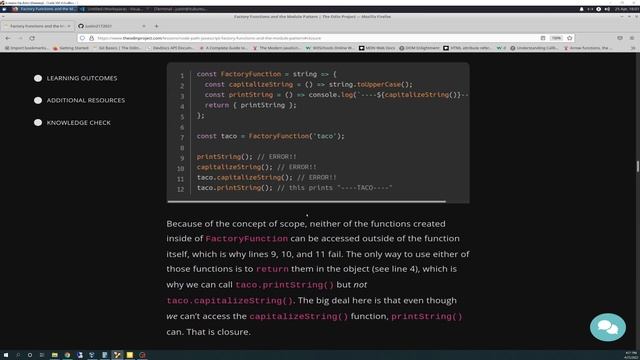Select Factory Functions window in top panel
The height and width of the screenshot is (360, 640).
(x=44, y=9)
